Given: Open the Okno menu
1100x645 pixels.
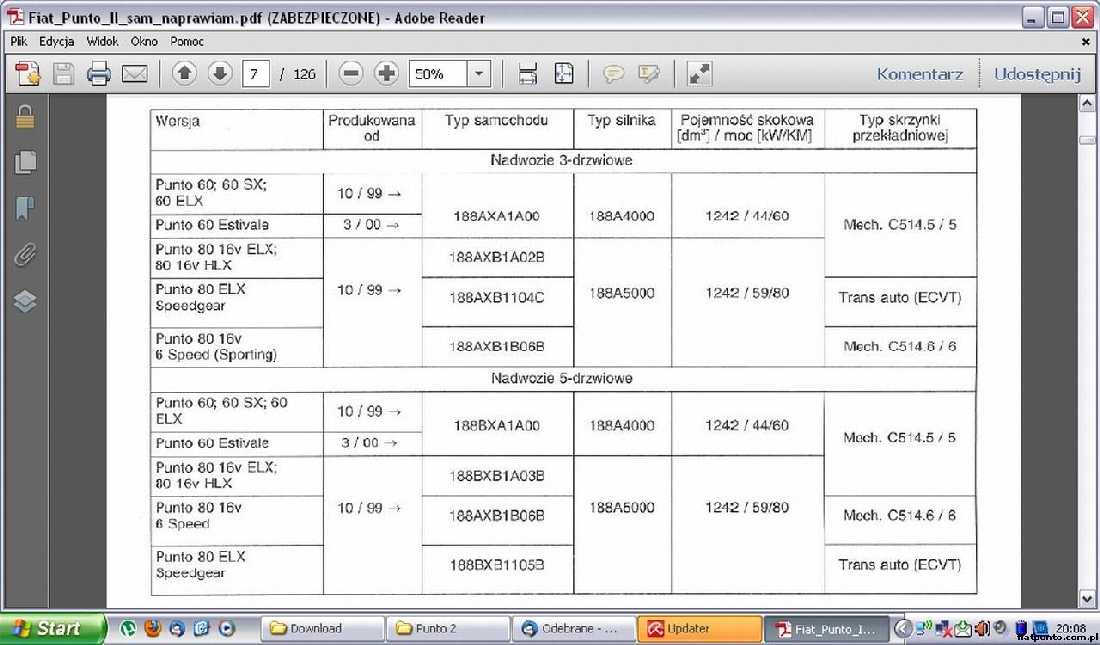Looking at the screenshot, I should click(145, 41).
